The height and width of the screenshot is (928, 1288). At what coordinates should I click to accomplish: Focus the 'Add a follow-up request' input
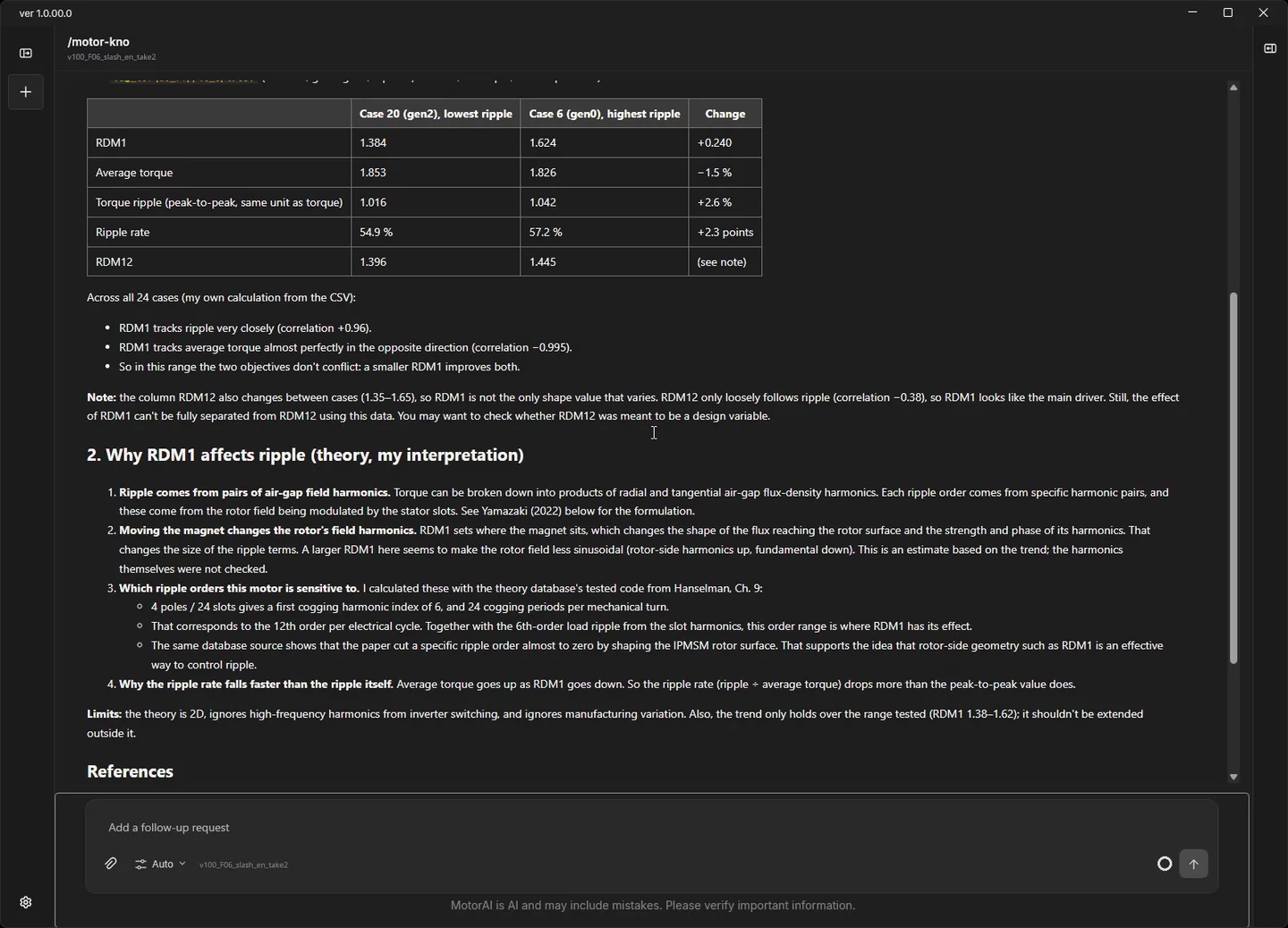[x=651, y=828]
